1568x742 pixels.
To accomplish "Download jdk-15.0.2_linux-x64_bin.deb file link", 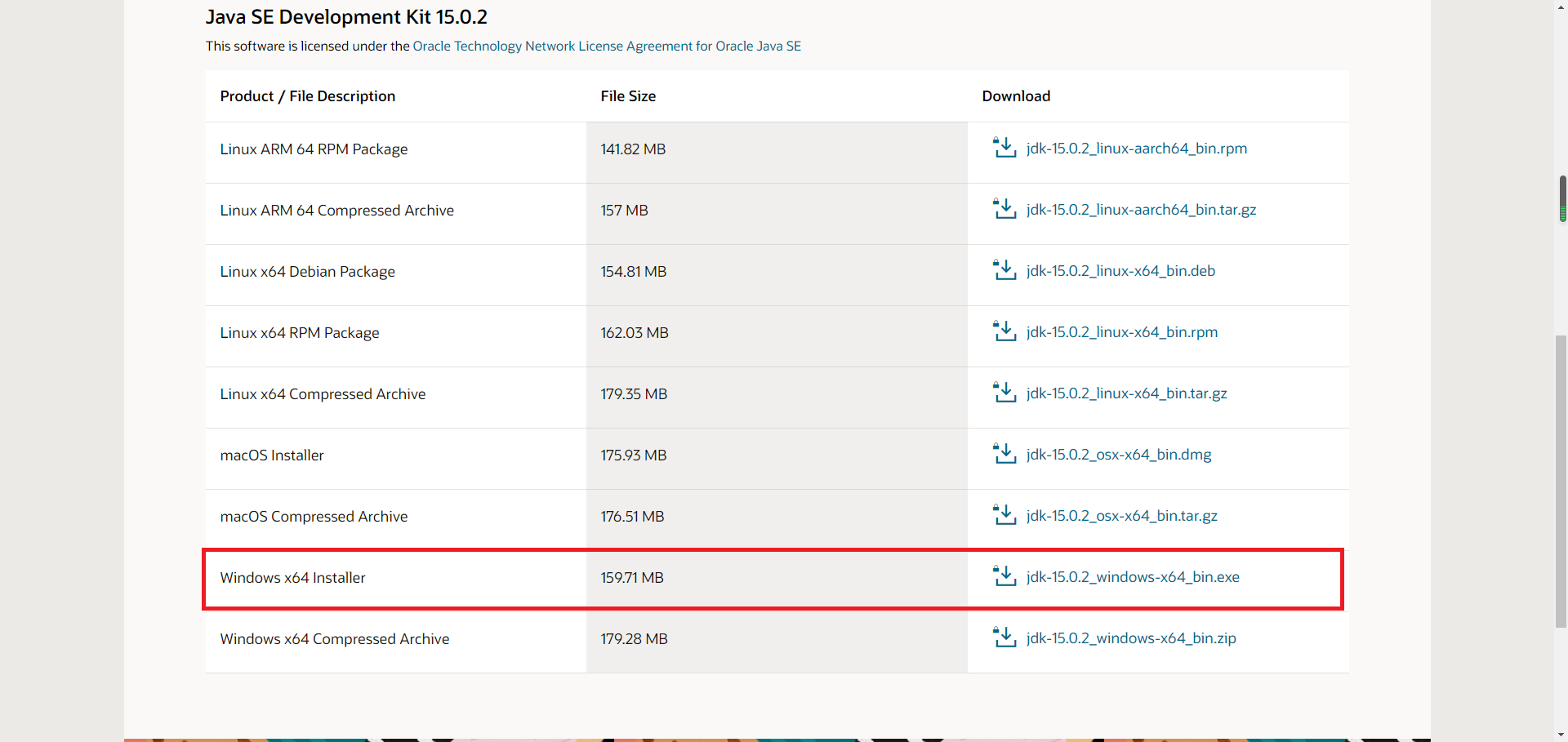I will 1120,271.
